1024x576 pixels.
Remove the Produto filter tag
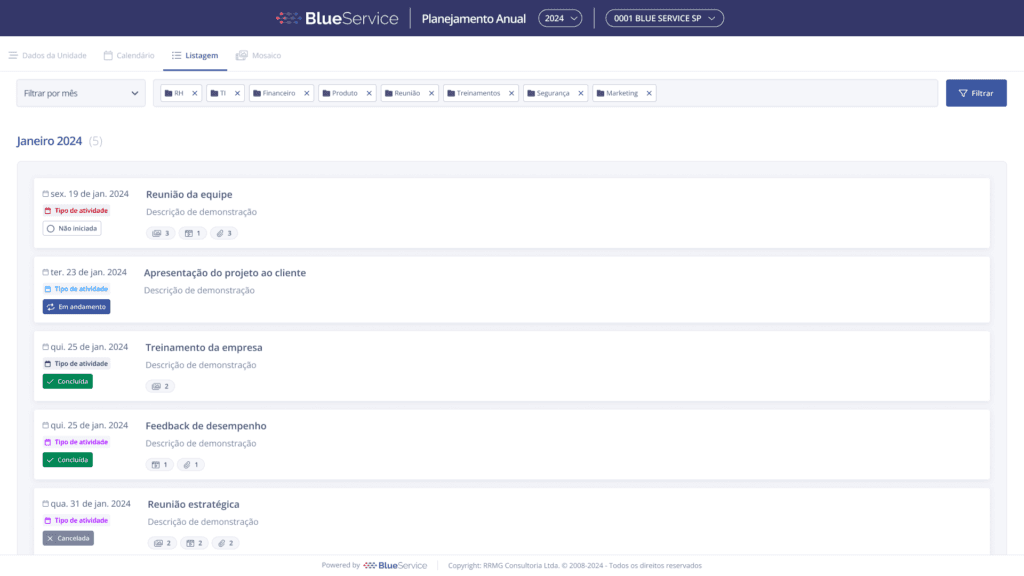(x=369, y=93)
